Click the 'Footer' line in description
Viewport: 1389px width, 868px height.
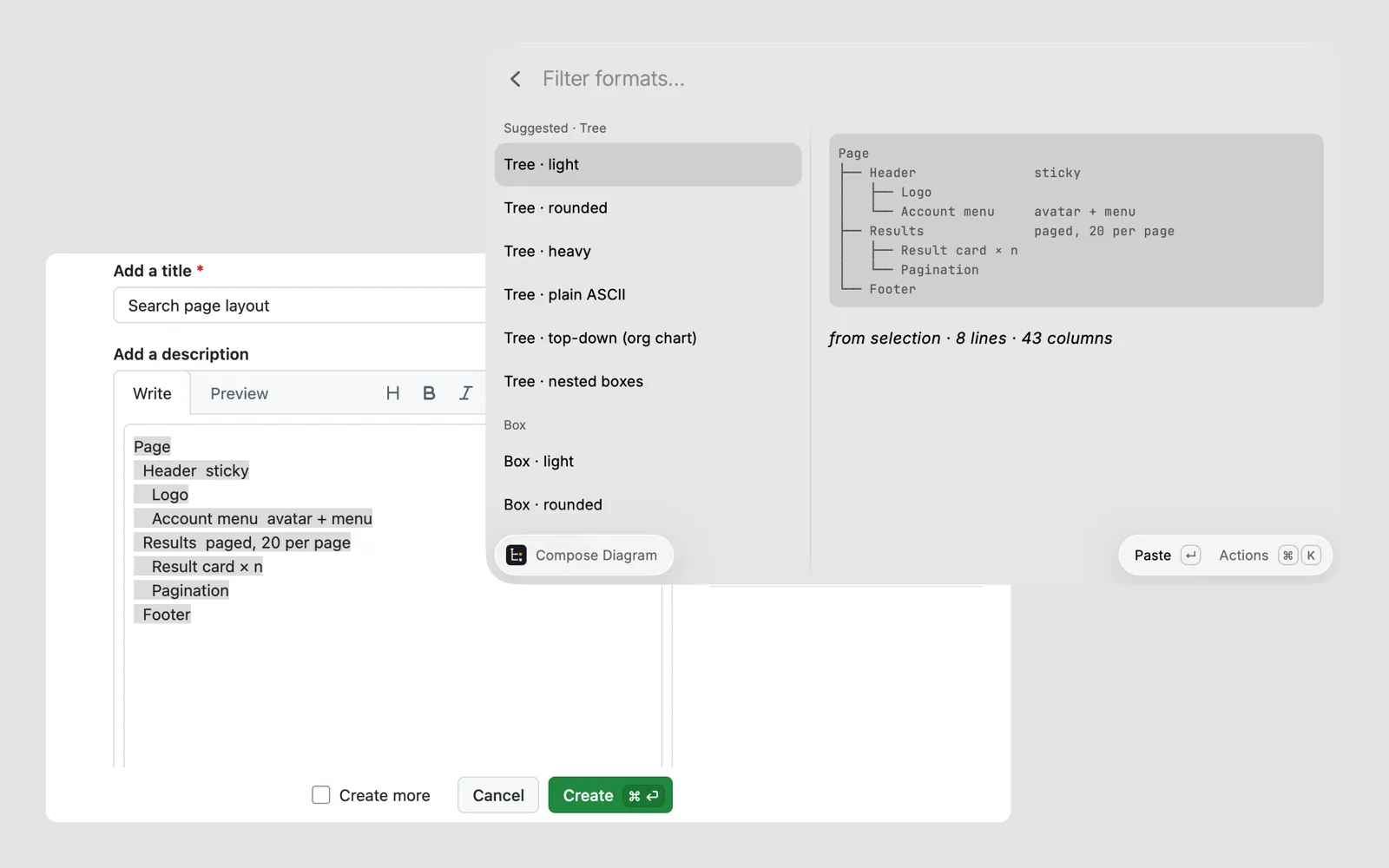162,615
